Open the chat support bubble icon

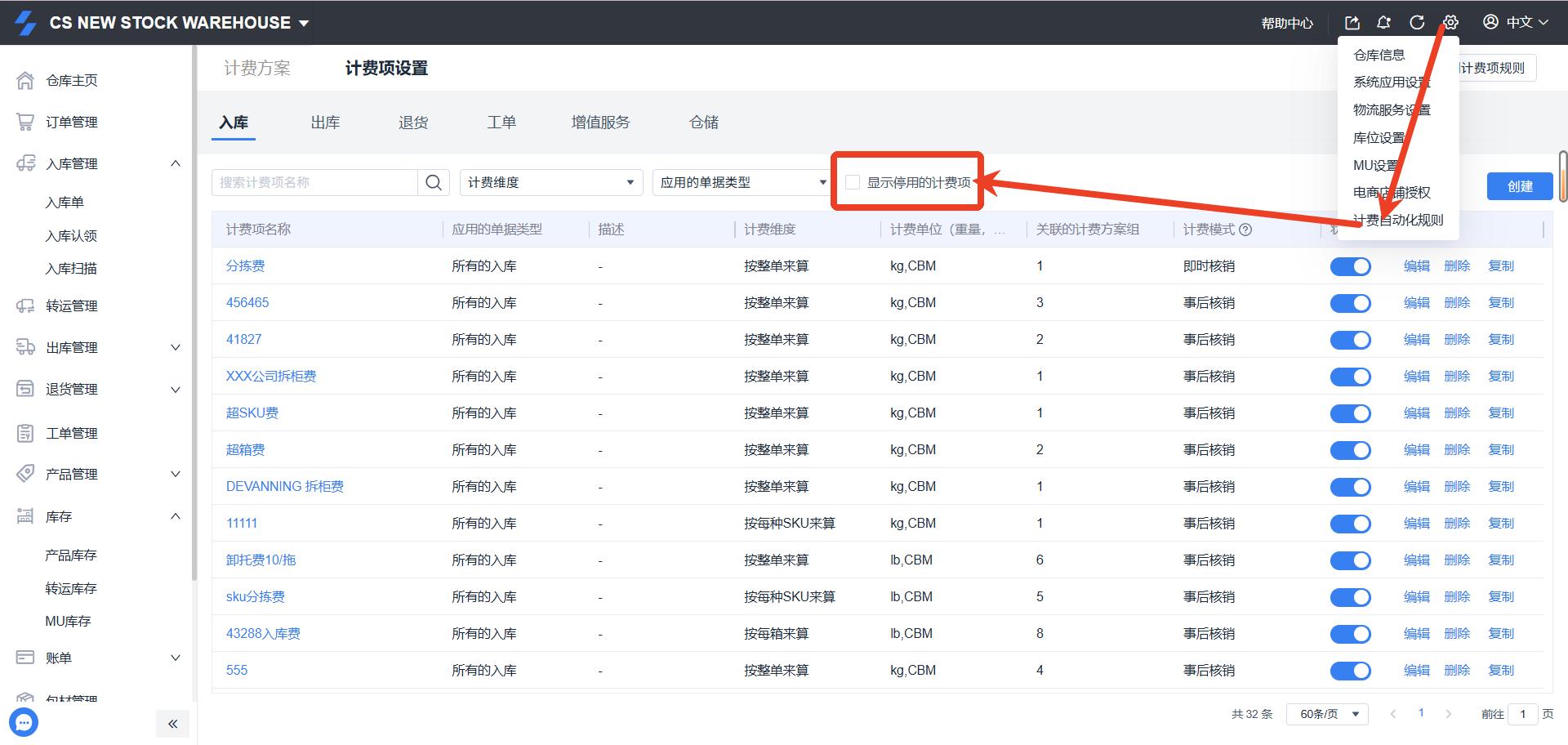(x=24, y=722)
